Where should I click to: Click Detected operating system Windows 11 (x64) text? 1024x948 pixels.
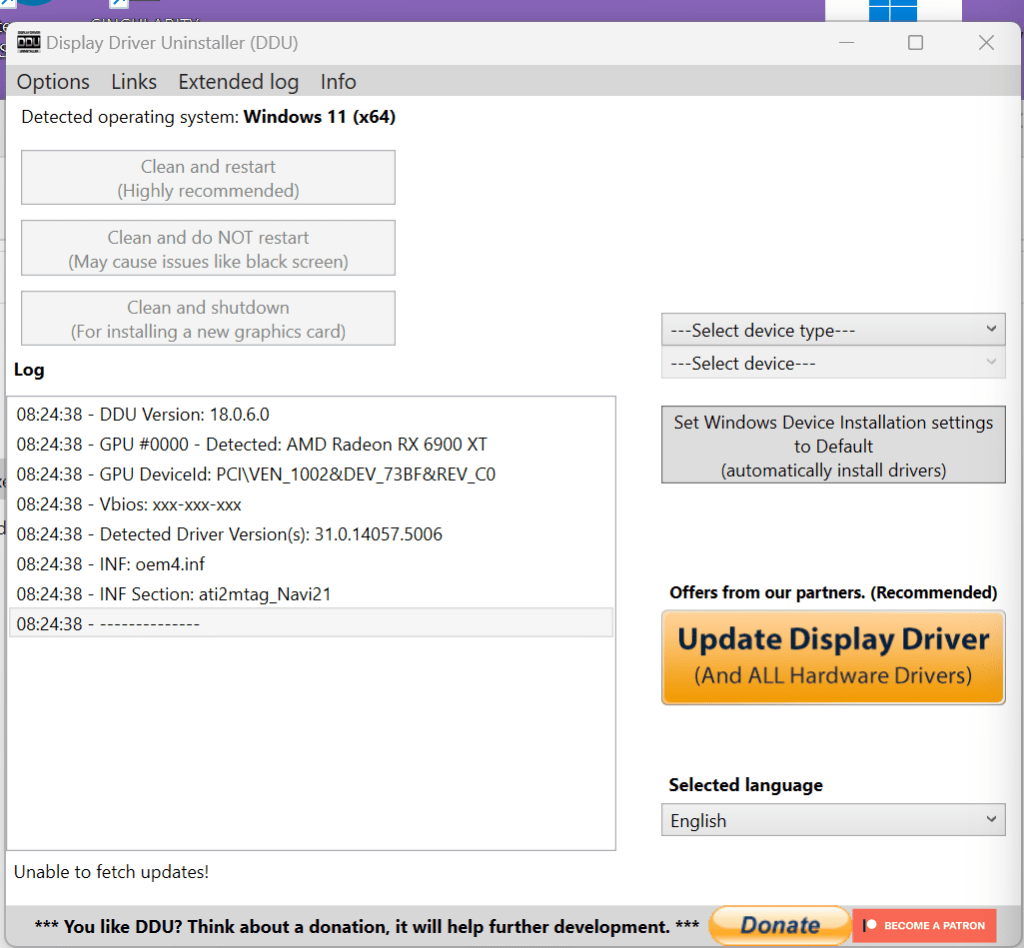pos(208,117)
